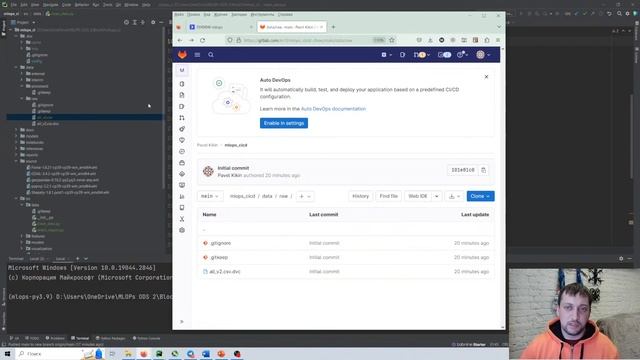This screenshot has width=640, height=360.
Task: Open the main branch dropdown
Action: click(210, 196)
